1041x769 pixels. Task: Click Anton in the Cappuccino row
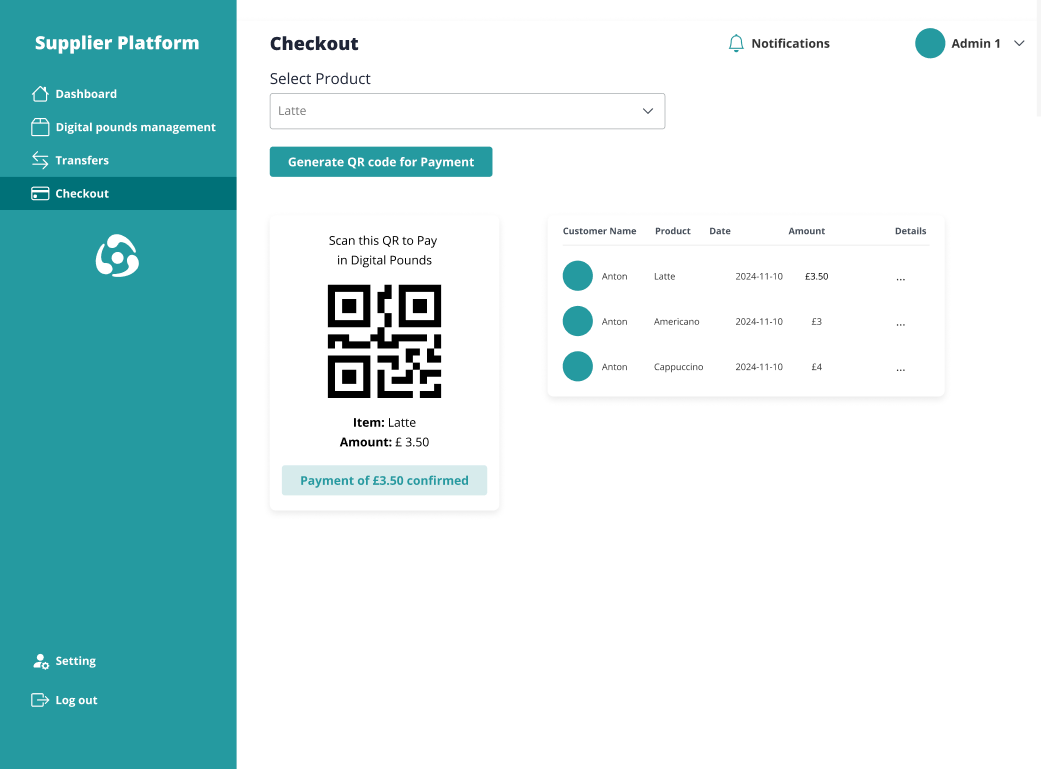(614, 367)
